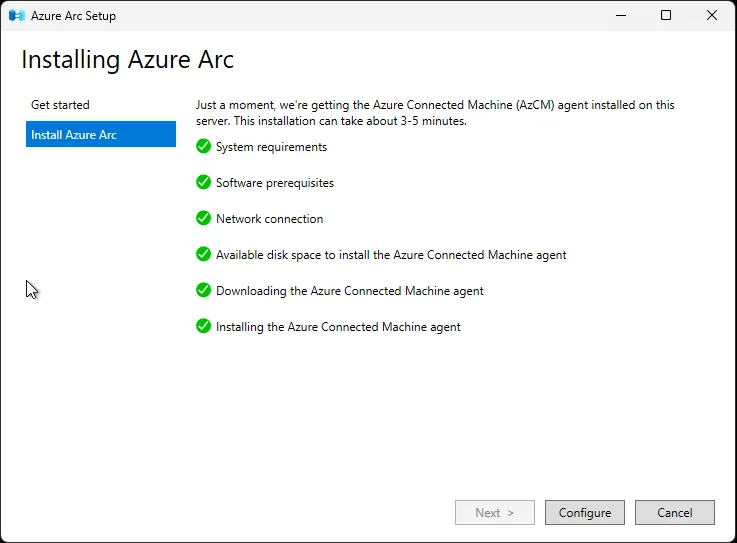Click the System requirements green checkmark icon
The height and width of the screenshot is (543, 737).
click(x=204, y=146)
